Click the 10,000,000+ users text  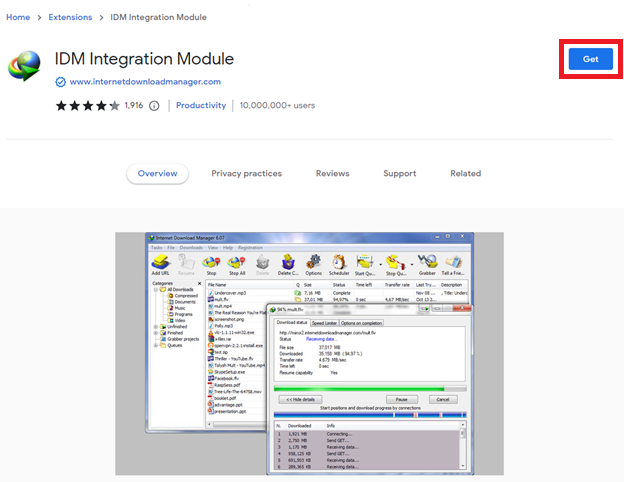pyautogui.click(x=277, y=105)
